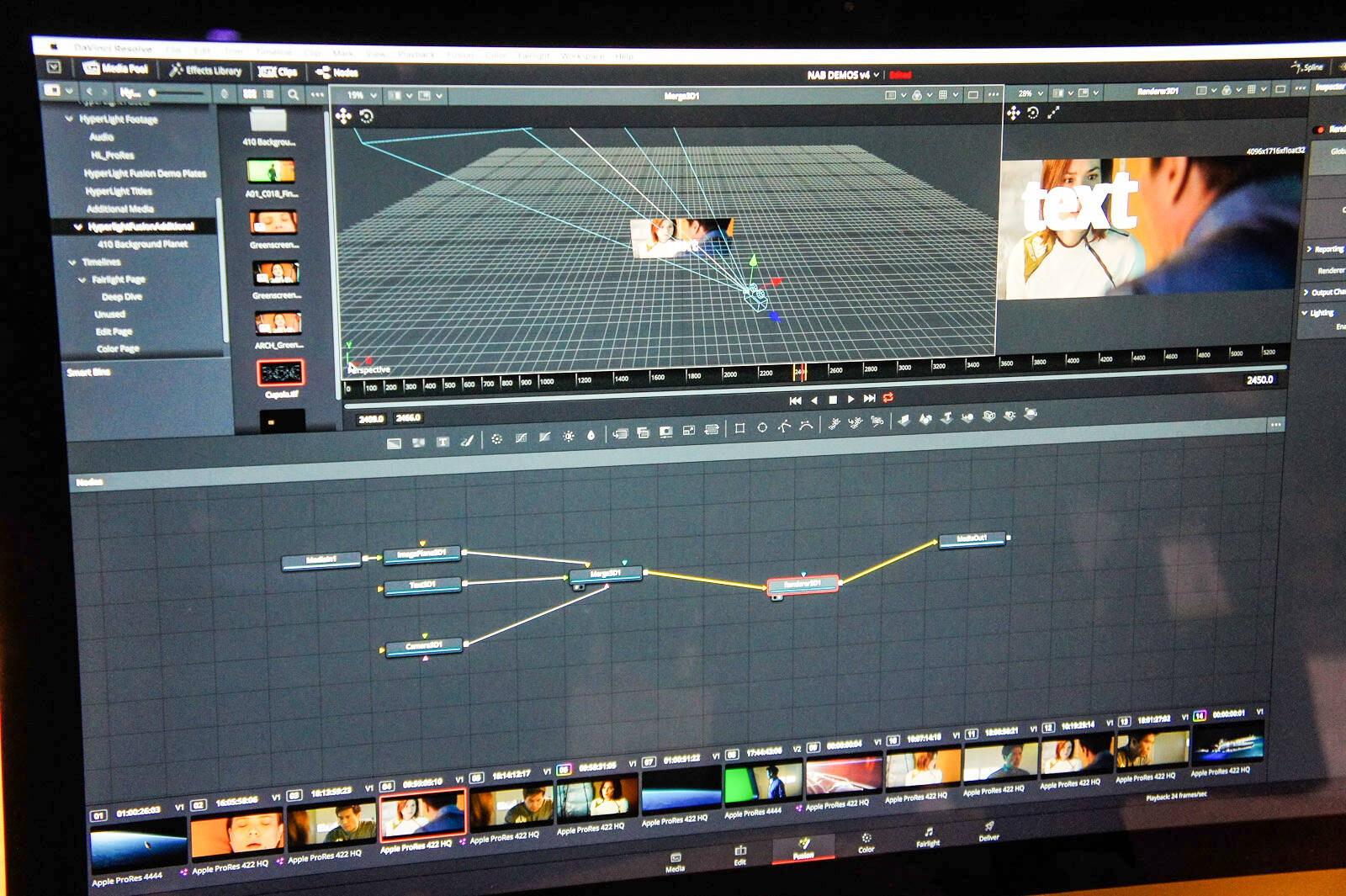
Task: Add a Blur (water drop) tool
Action: (x=591, y=435)
